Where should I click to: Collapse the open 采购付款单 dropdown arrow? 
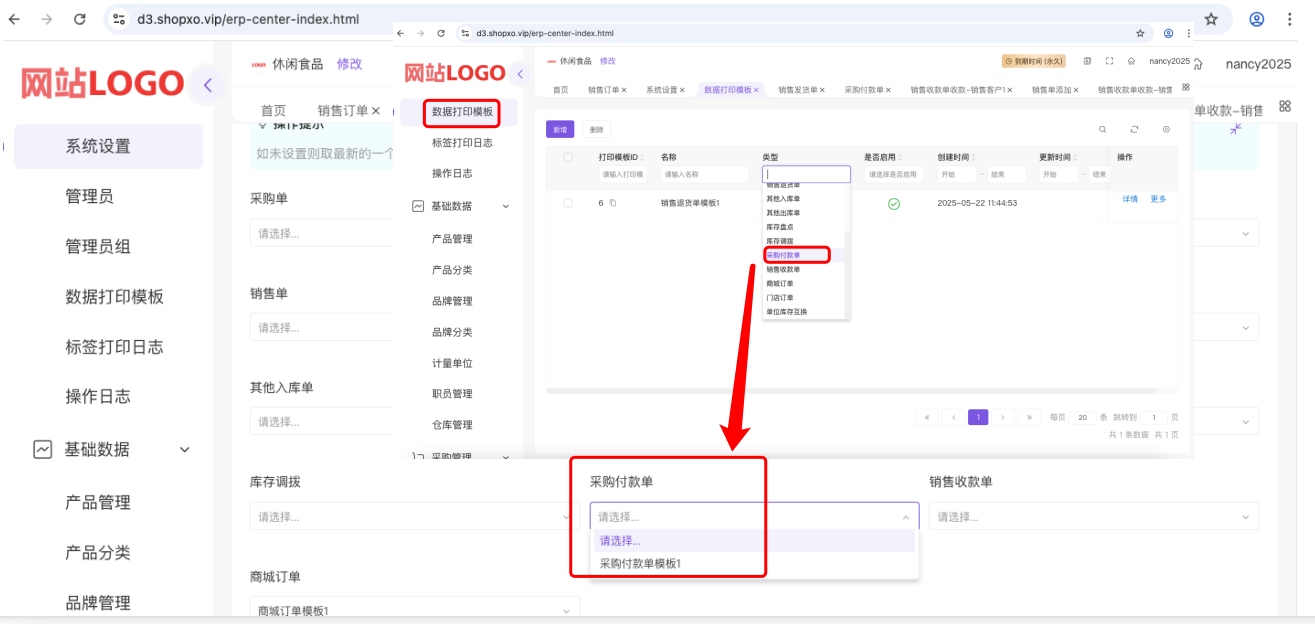pos(906,517)
